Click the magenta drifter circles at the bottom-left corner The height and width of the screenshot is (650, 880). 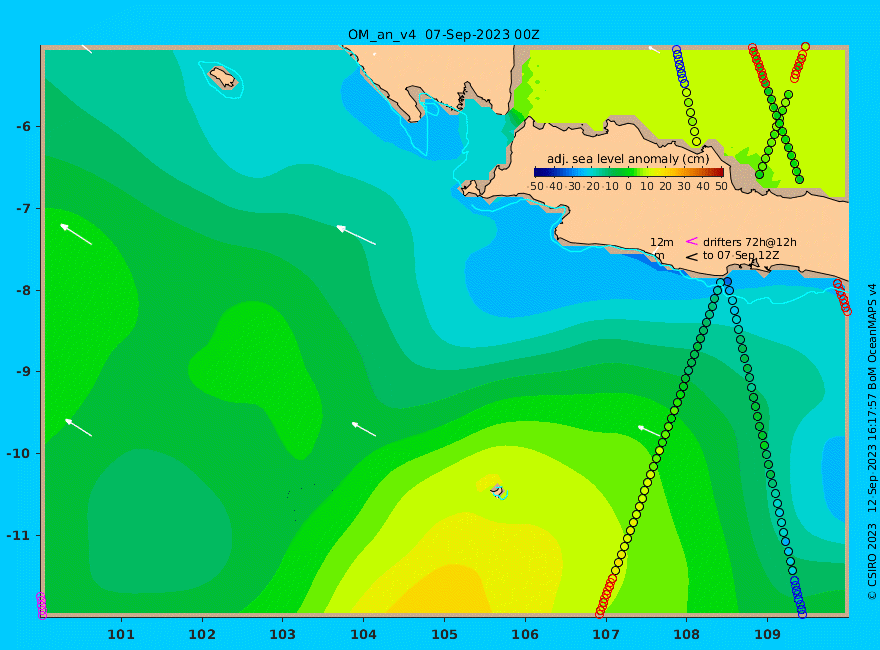(42, 606)
